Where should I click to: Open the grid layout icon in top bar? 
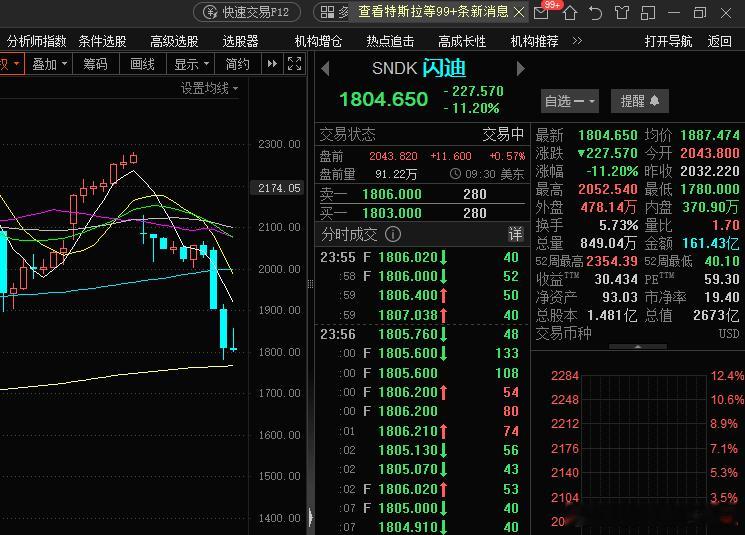(327, 12)
